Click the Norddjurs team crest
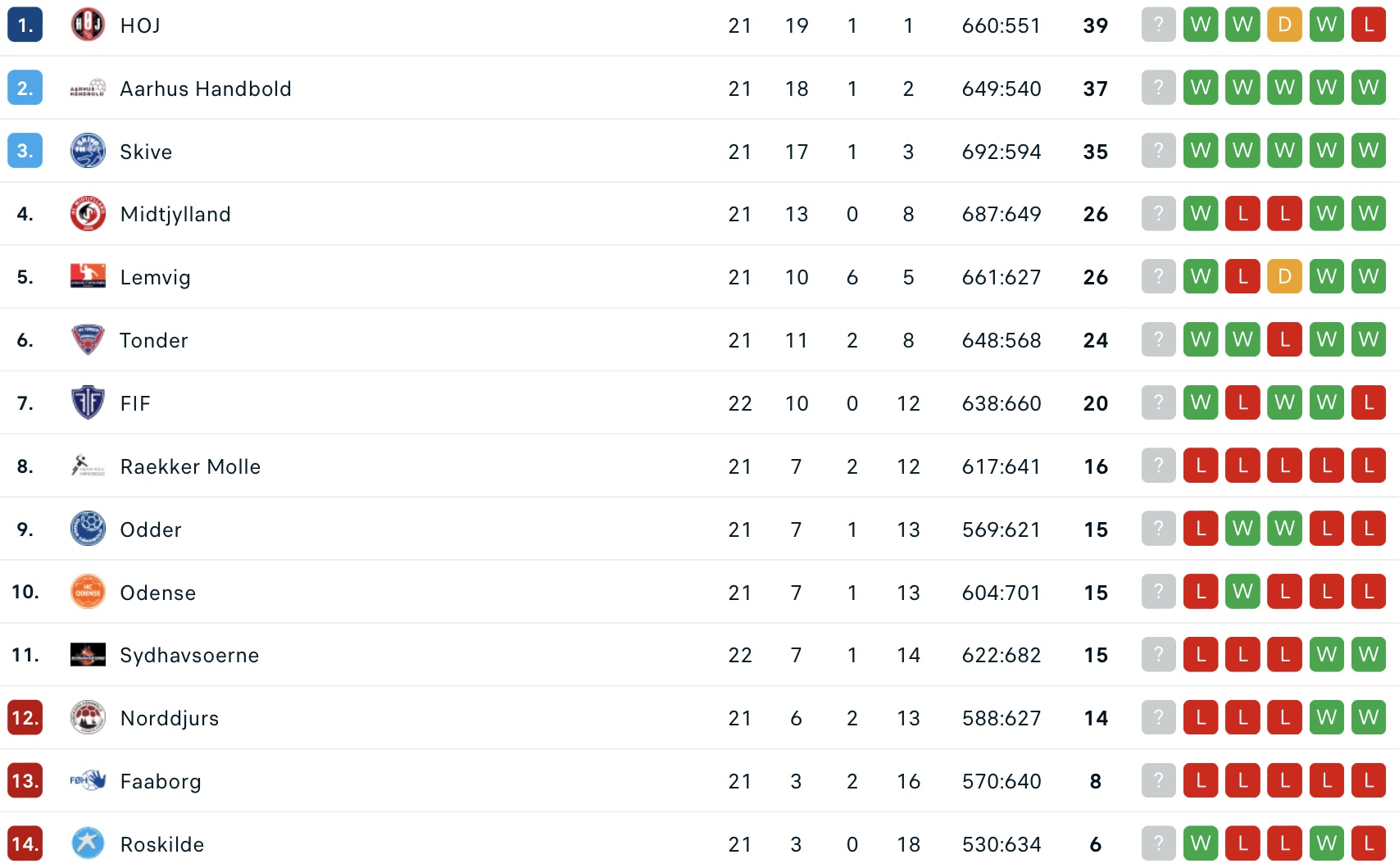This screenshot has height=868, width=1399. tap(88, 718)
